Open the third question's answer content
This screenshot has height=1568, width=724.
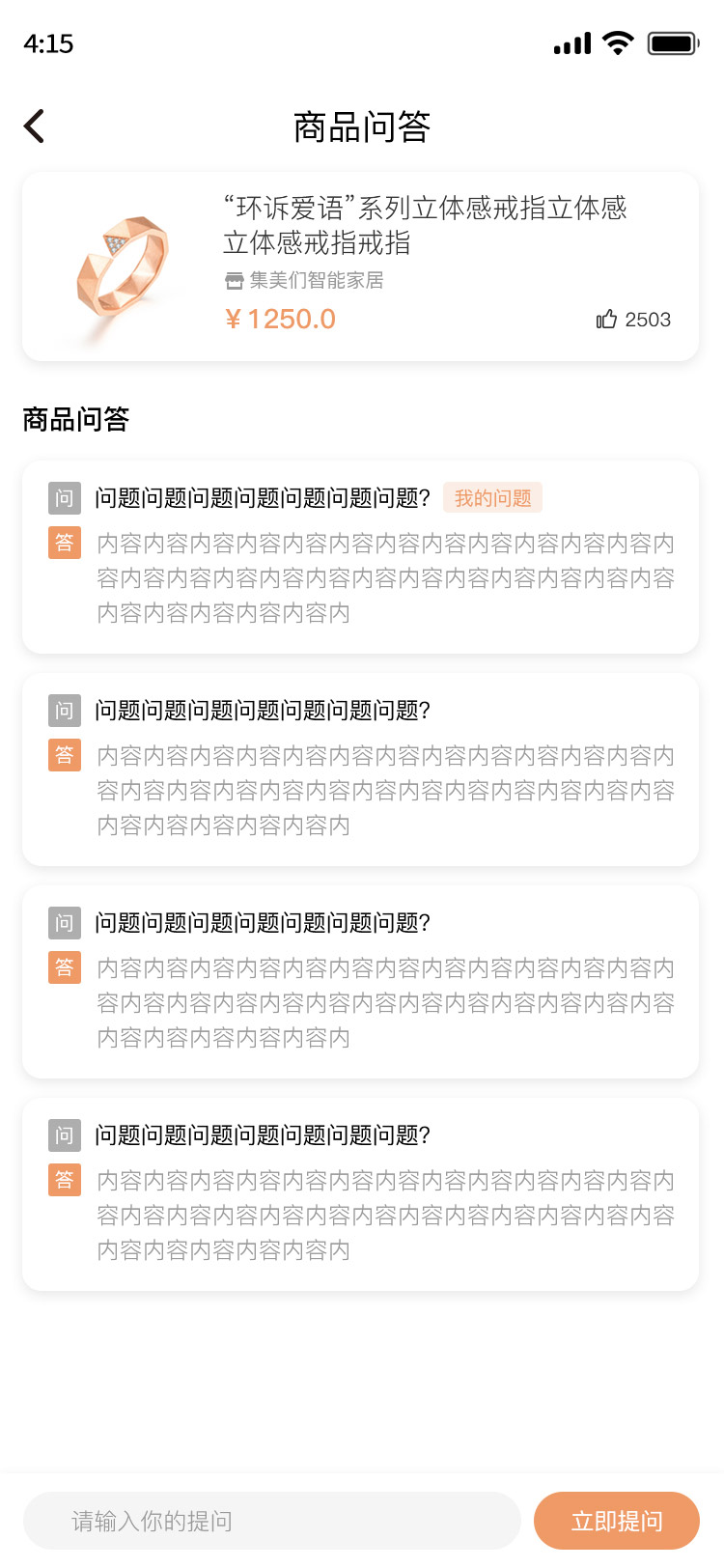point(386,1003)
